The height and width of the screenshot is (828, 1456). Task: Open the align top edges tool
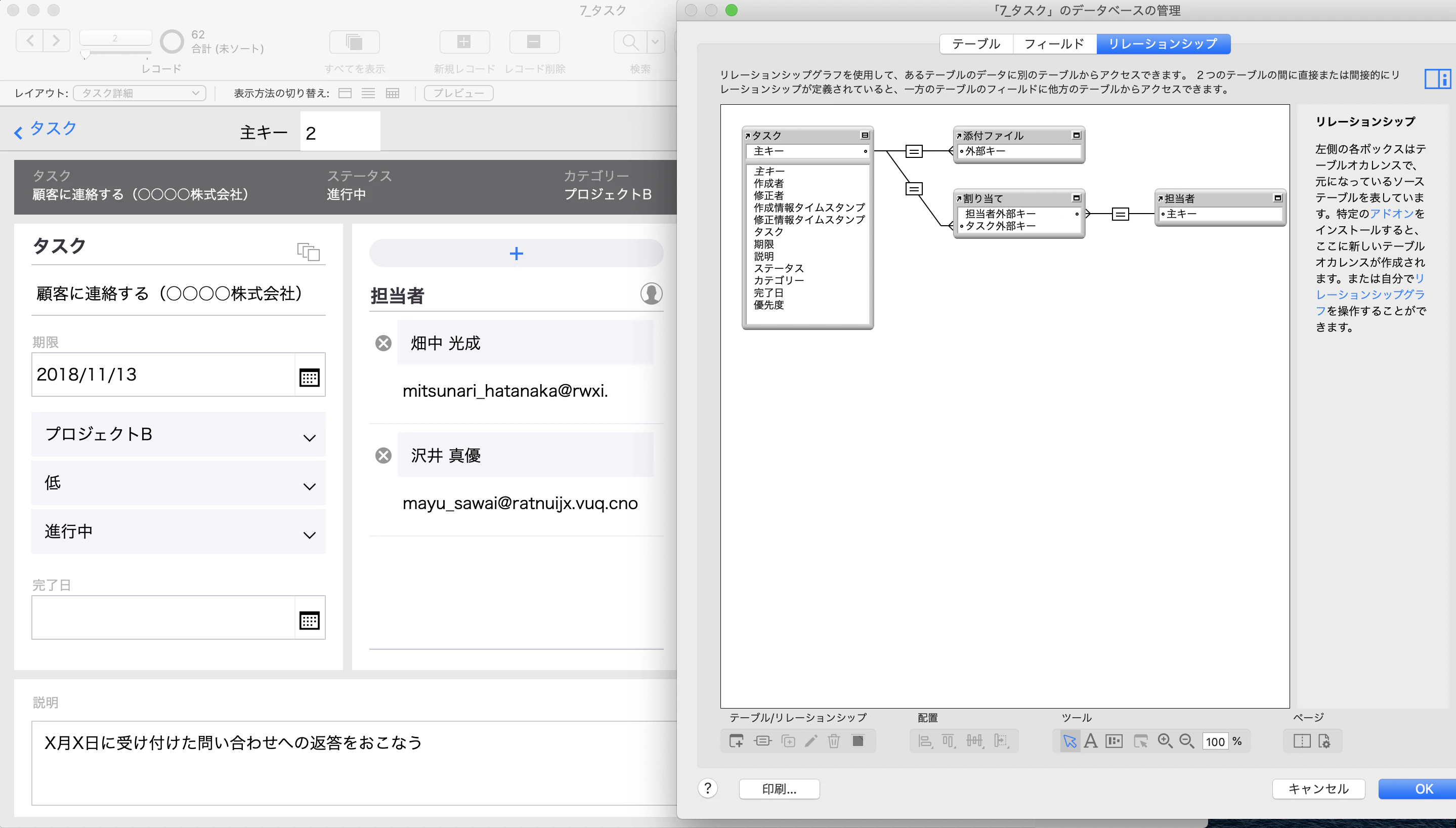click(x=949, y=741)
